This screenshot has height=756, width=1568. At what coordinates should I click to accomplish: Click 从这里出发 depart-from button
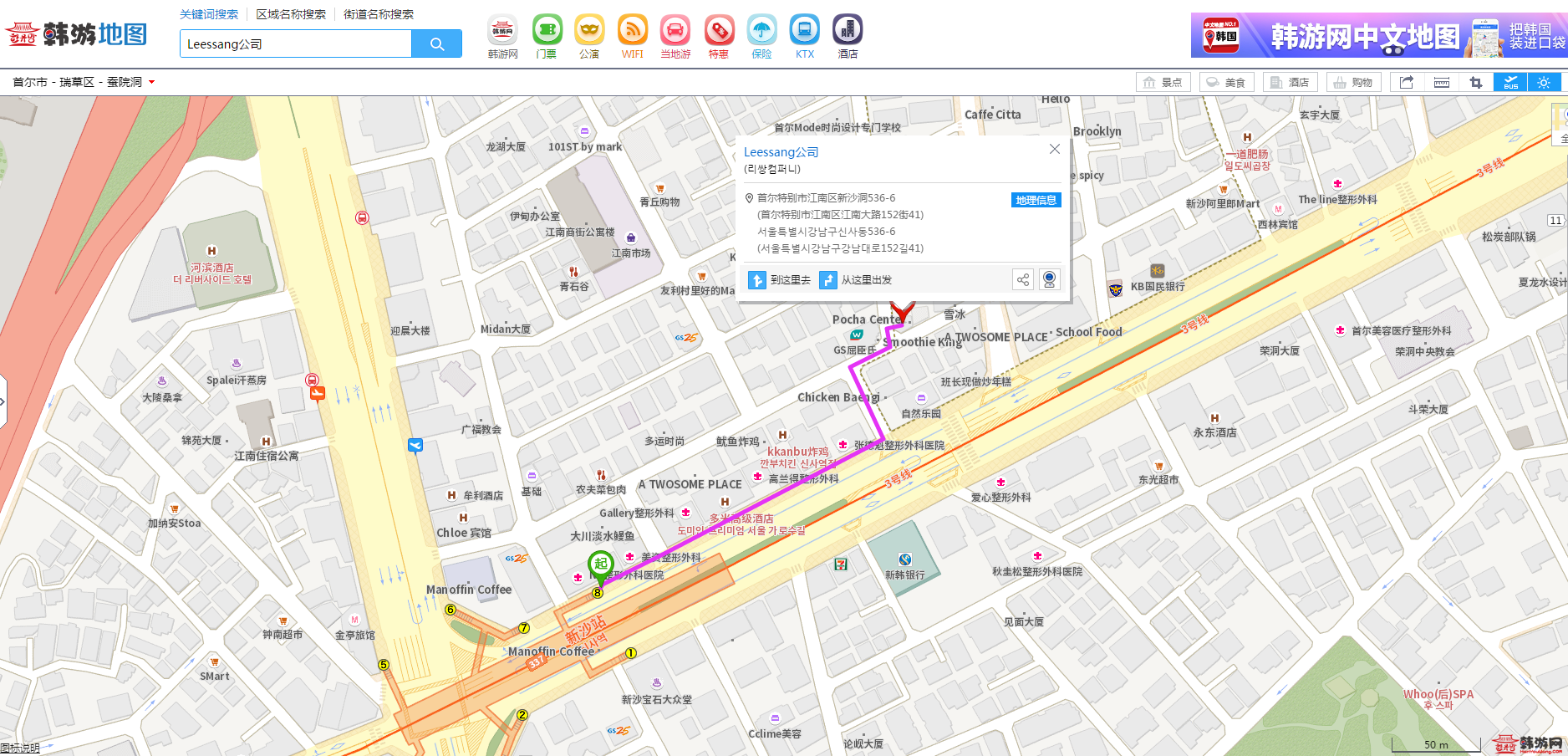[856, 280]
